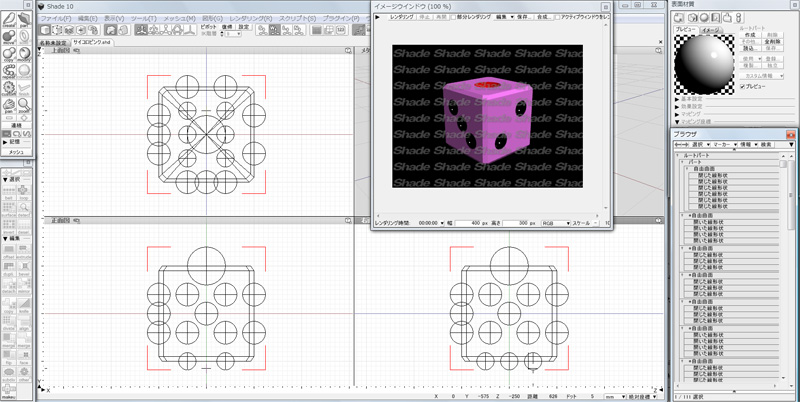Toggle the プレビュー checkbox in material panel
The height and width of the screenshot is (402, 800).
click(742, 87)
